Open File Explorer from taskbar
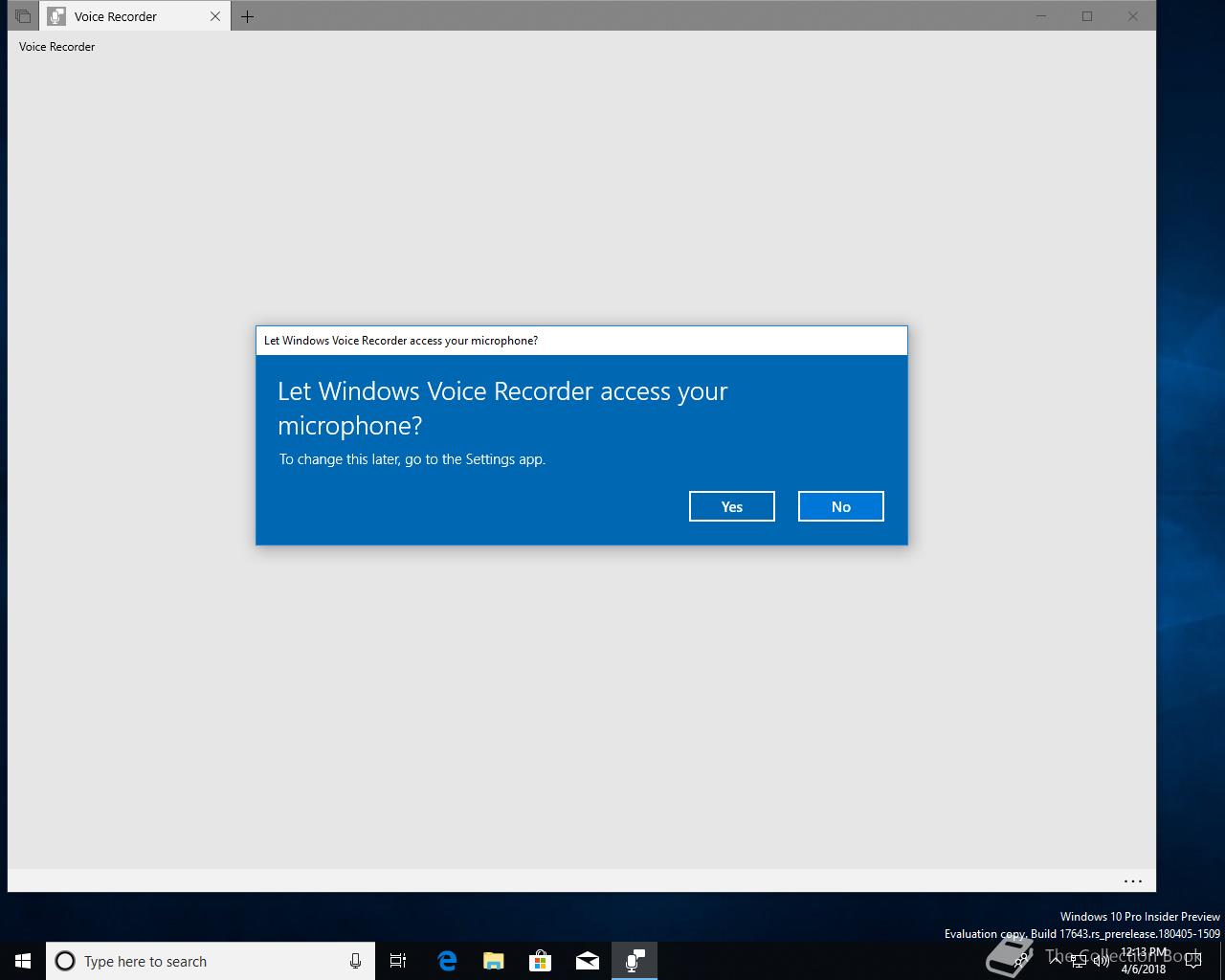The image size is (1225, 980). point(493,961)
